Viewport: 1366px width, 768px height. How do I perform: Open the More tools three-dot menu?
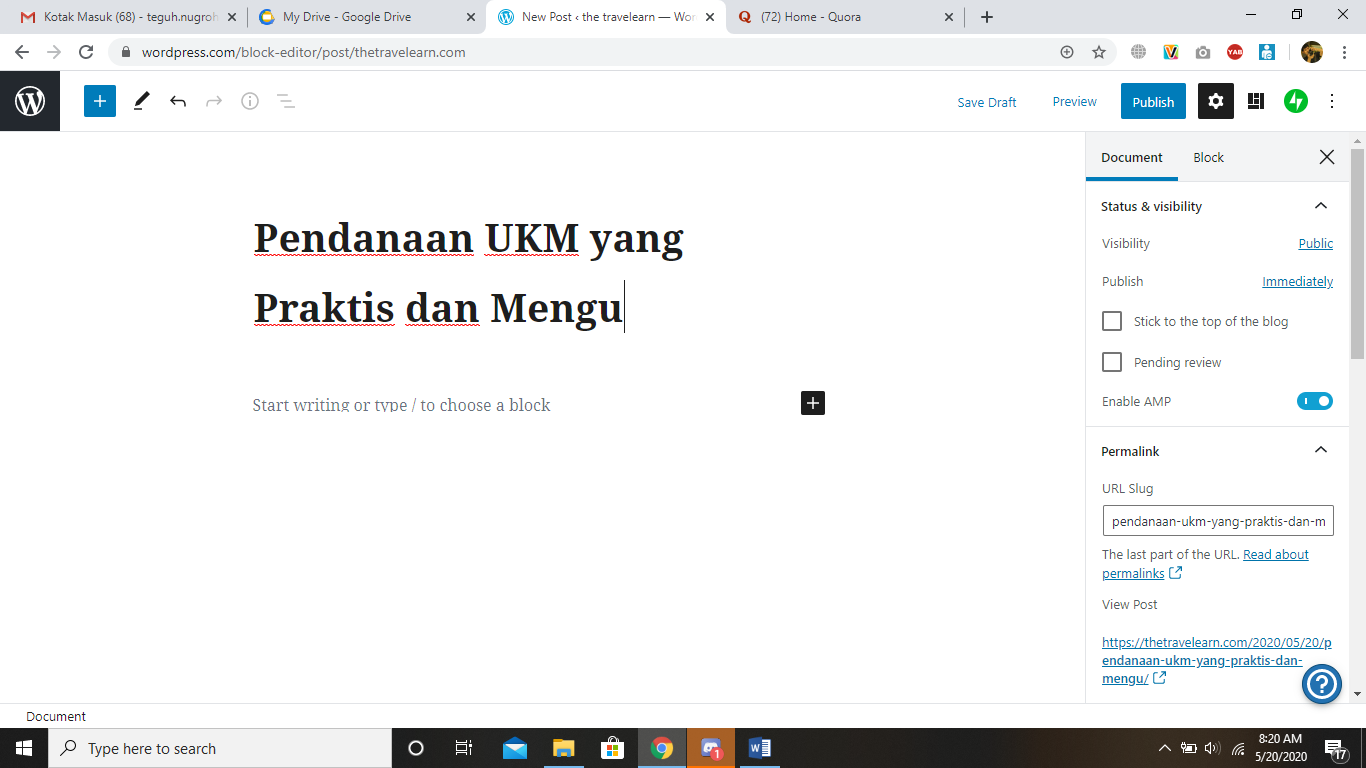pyautogui.click(x=1332, y=101)
